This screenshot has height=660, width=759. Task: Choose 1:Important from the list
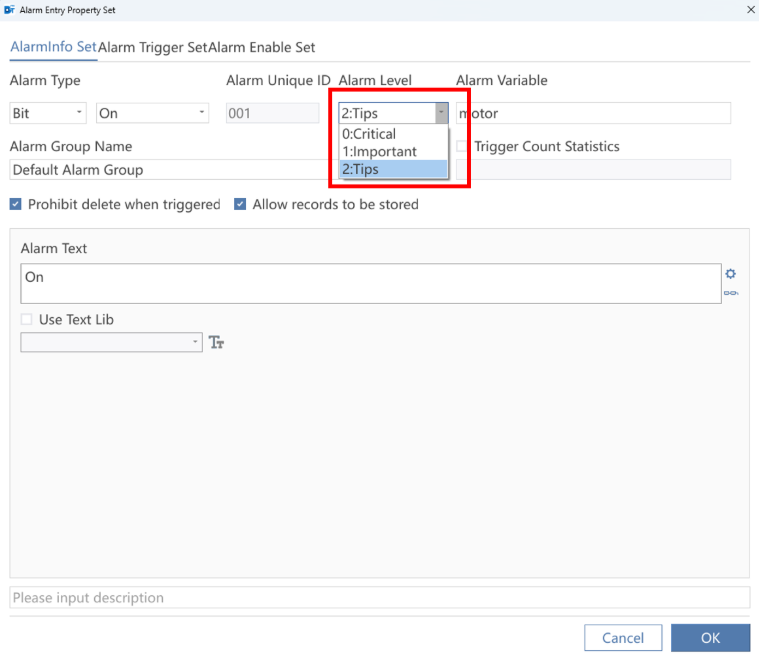click(x=393, y=152)
